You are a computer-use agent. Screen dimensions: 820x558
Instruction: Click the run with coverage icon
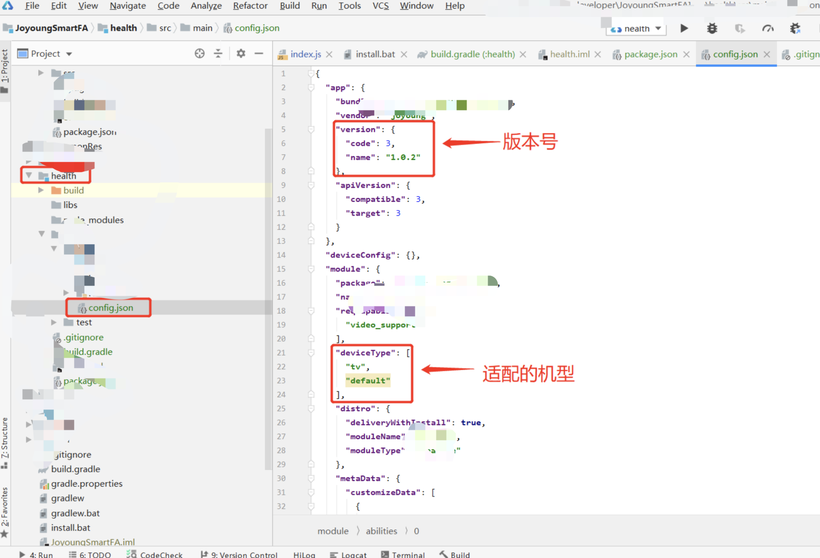pos(739,28)
